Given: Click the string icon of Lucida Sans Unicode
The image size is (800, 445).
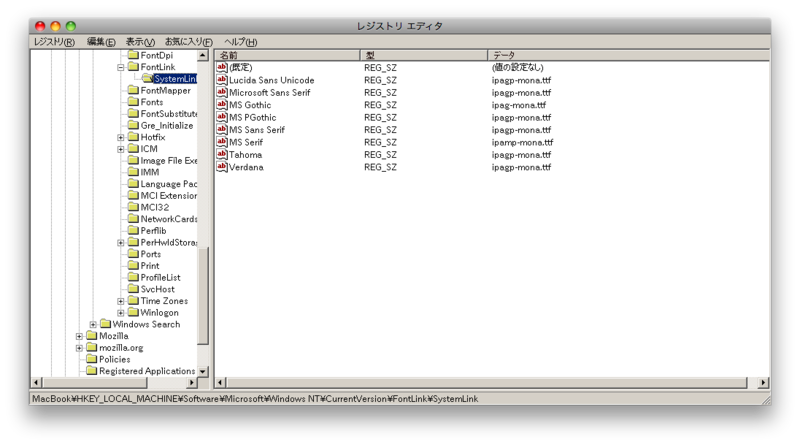Looking at the screenshot, I should click(x=221, y=80).
